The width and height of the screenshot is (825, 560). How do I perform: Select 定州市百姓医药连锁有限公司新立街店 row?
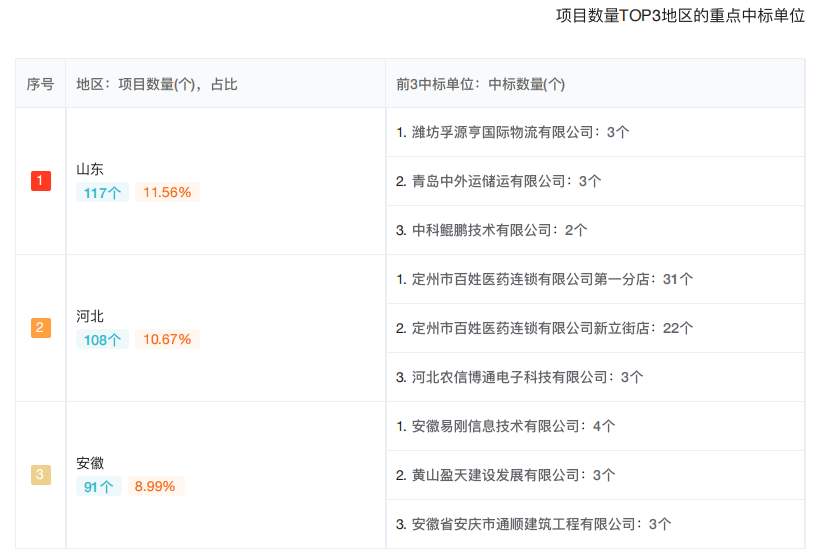595,328
